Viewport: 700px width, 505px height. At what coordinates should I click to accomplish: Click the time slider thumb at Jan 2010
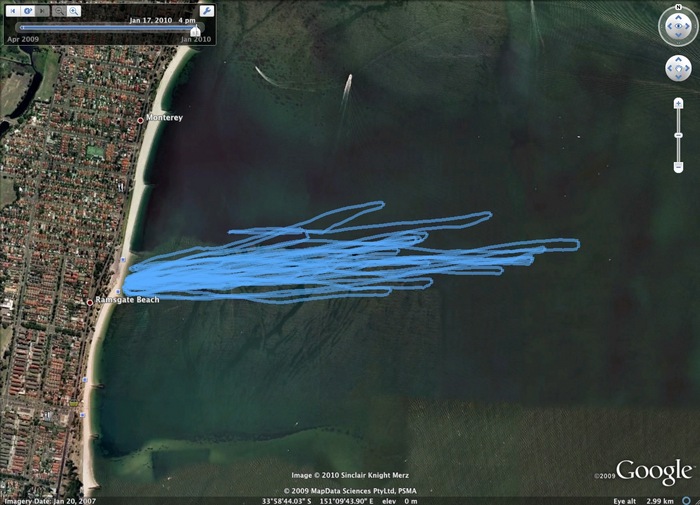click(x=196, y=29)
